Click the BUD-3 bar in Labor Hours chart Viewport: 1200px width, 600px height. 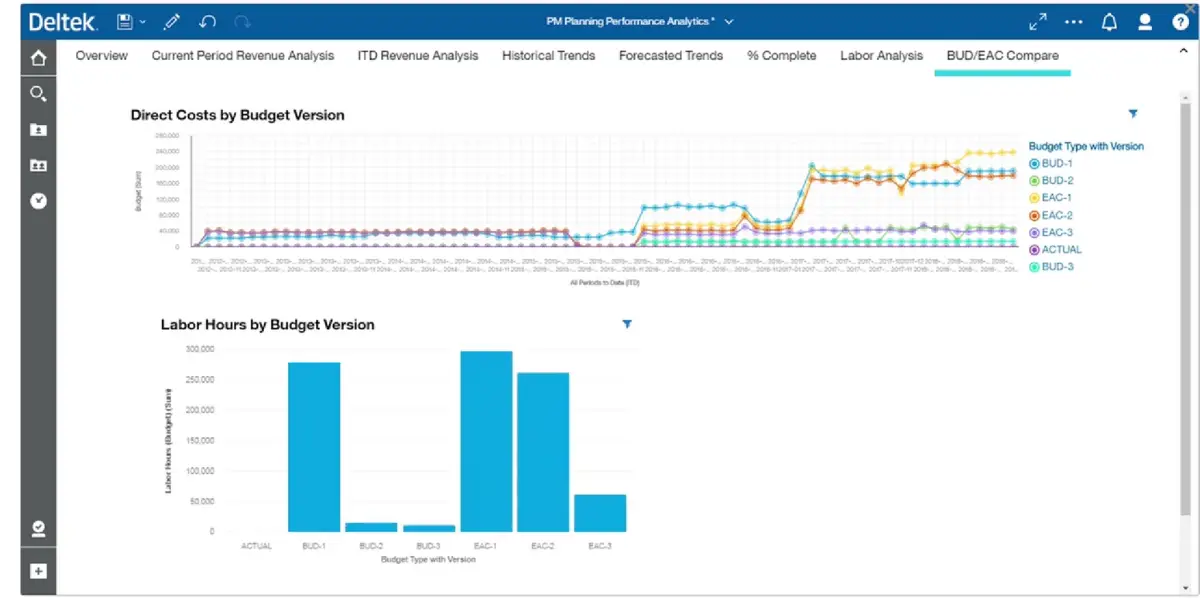[428, 528]
